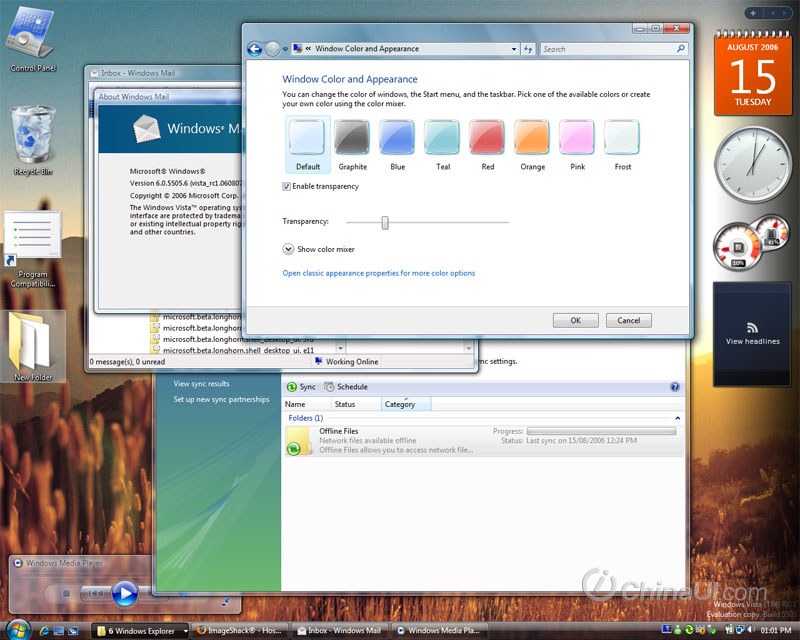Click the Offline Files sync progress bar
Viewport: 800px width, 640px height.
tap(602, 431)
